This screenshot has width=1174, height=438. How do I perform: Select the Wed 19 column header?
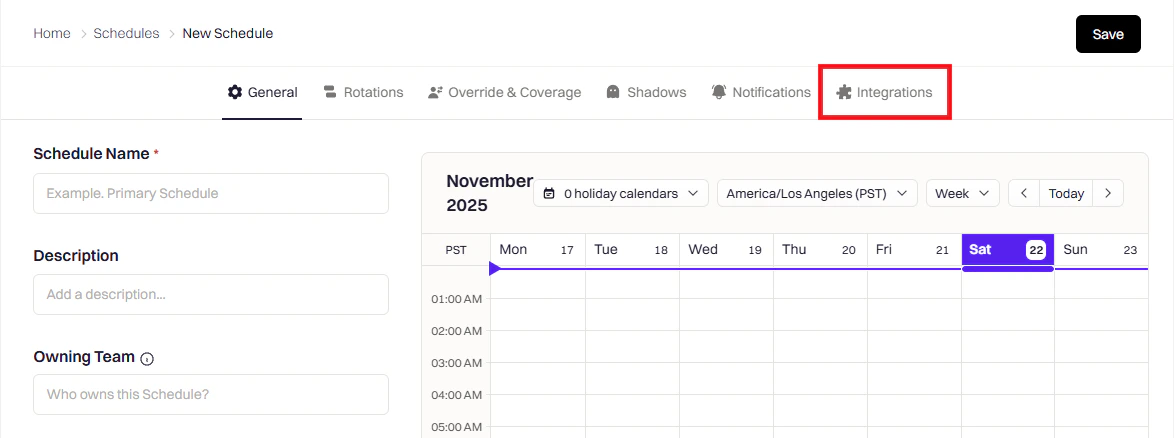click(726, 249)
